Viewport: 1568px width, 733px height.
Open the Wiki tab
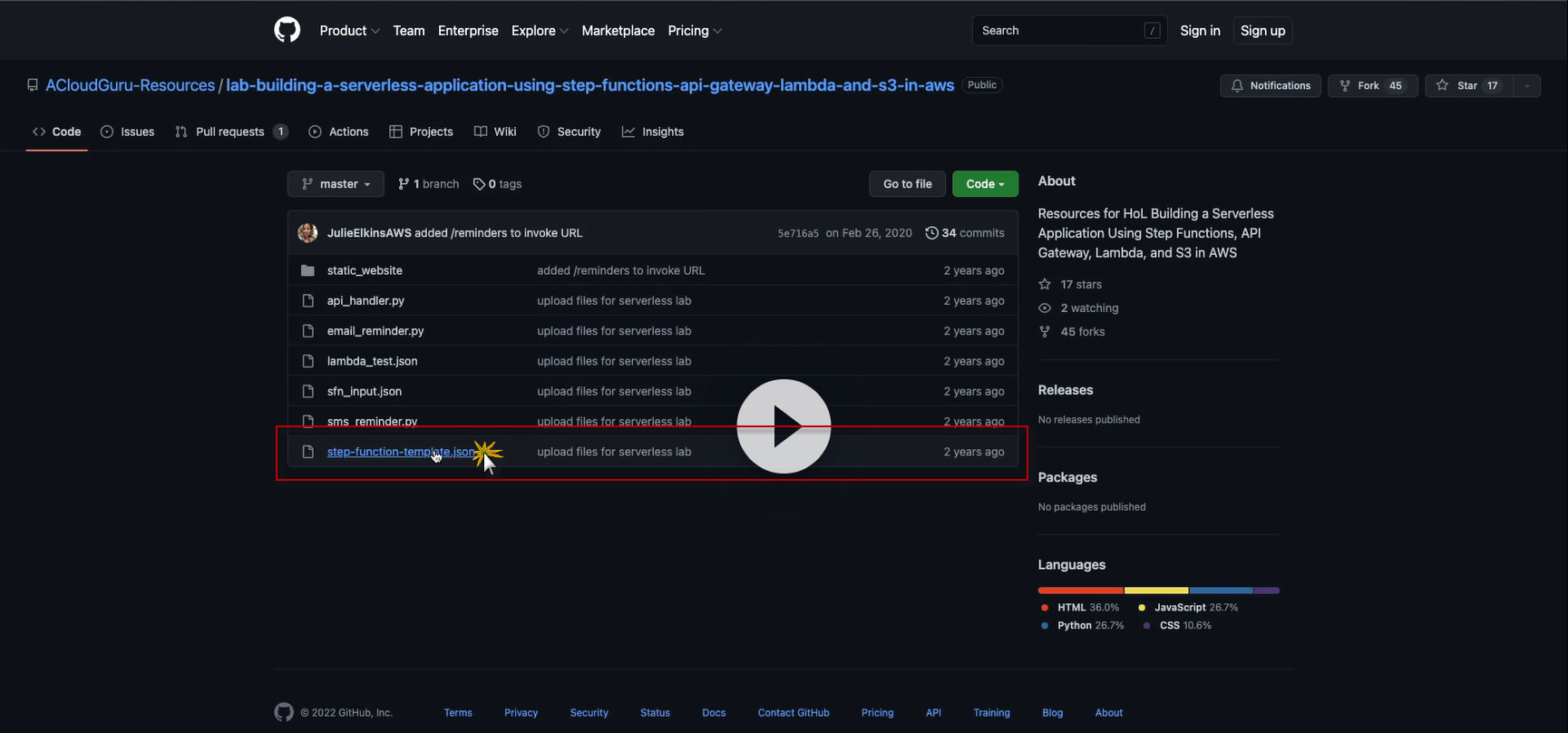point(495,132)
